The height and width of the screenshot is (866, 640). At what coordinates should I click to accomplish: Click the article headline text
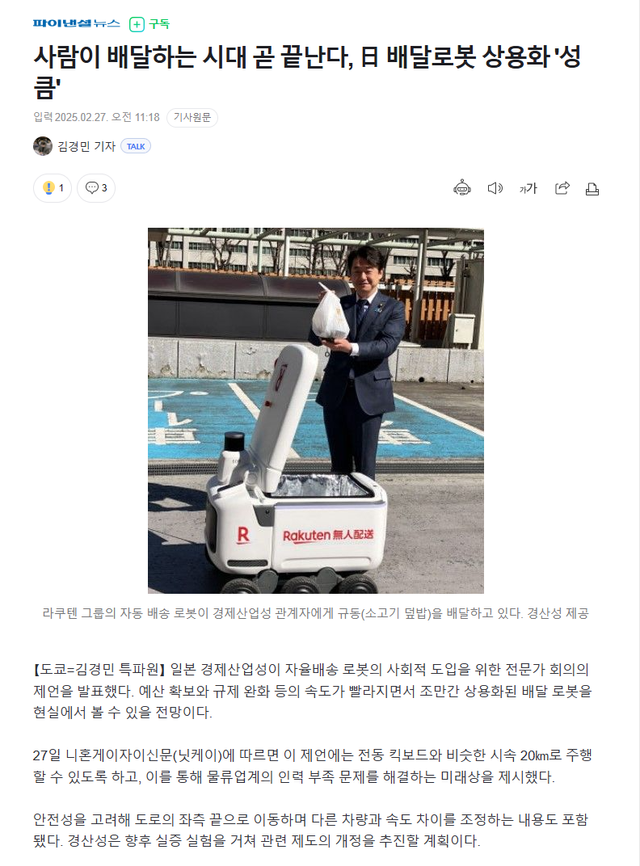pyautogui.click(x=307, y=72)
